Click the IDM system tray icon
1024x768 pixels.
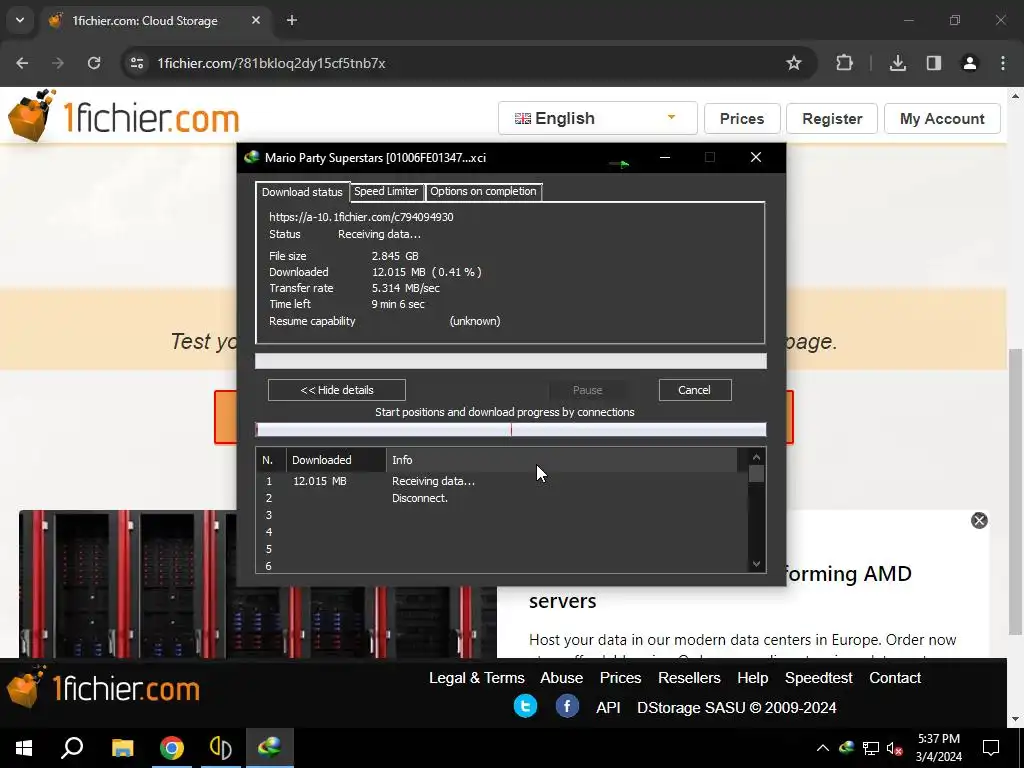tap(846, 748)
